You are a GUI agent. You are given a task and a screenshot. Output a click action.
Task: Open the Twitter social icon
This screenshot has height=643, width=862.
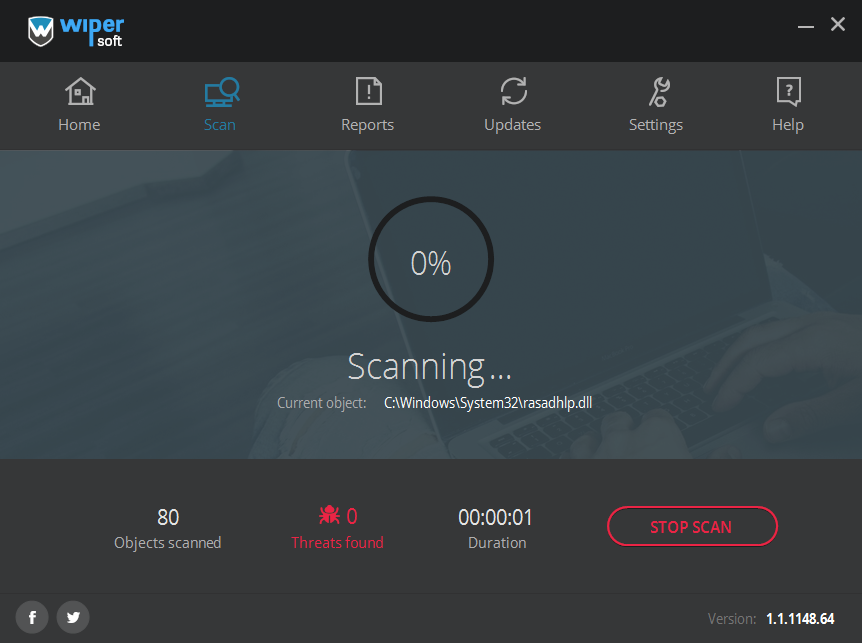pyautogui.click(x=73, y=617)
